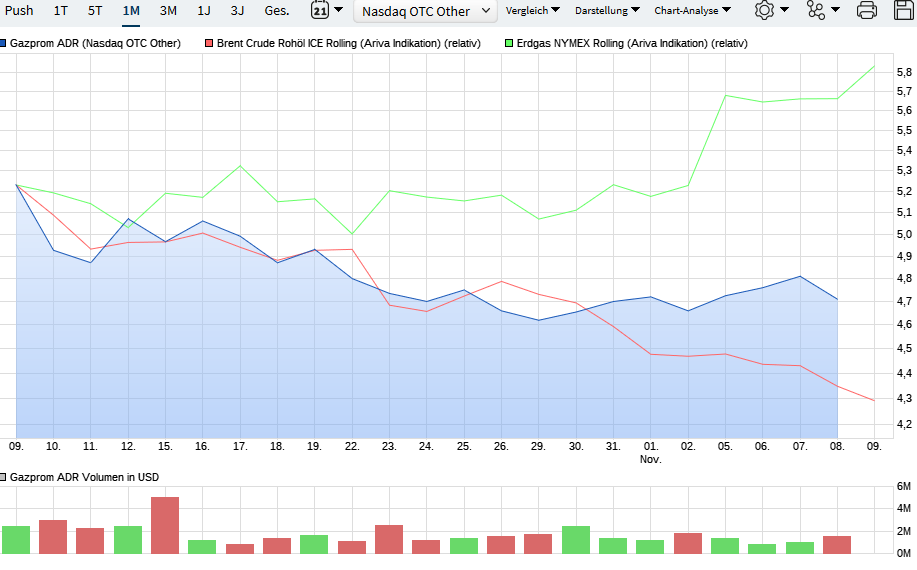
Task: Click the volume axis label 6M
Action: pos(904,486)
